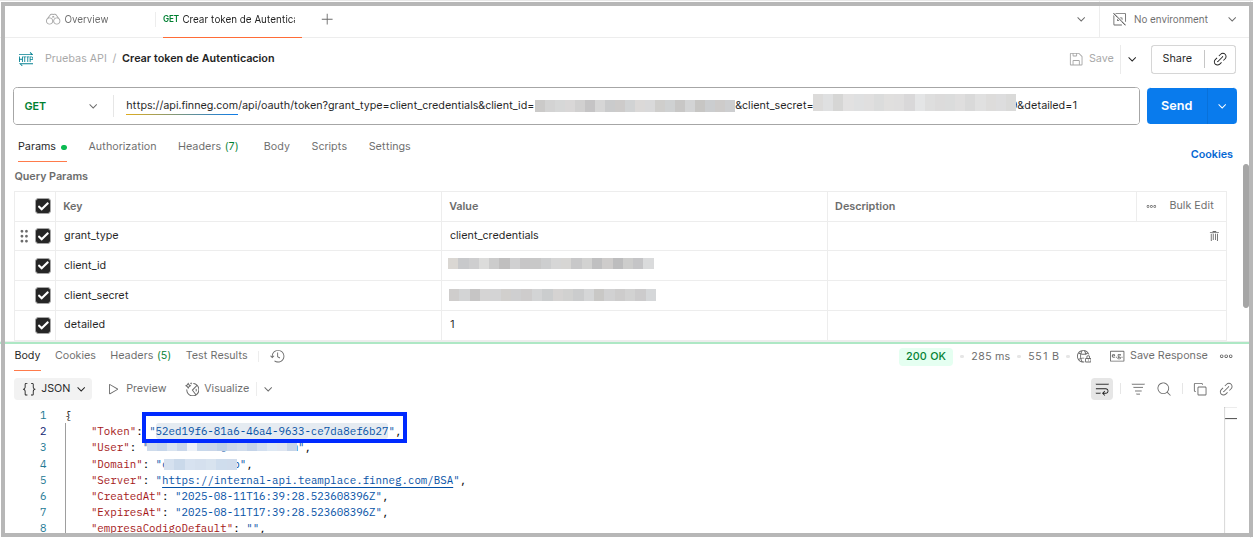Click Save Response

coord(1158,356)
